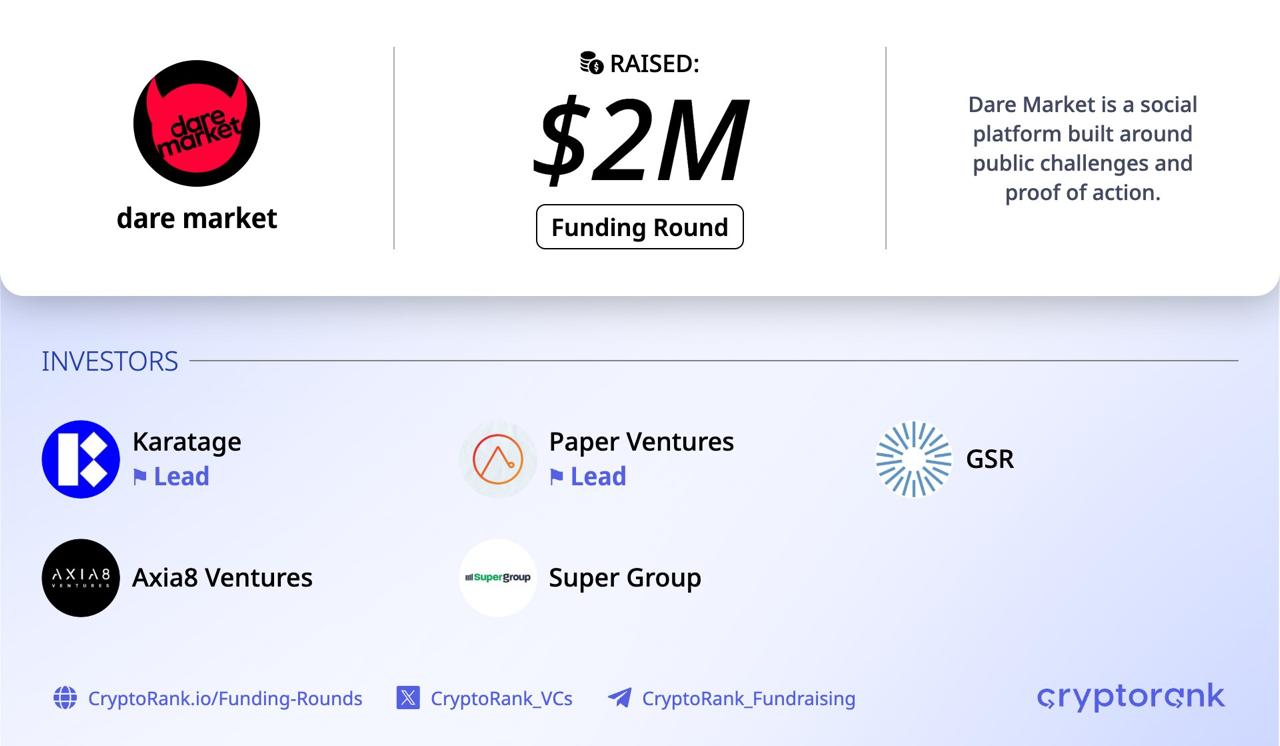Click the dare market devil logo
The width and height of the screenshot is (1280, 746).
point(197,124)
